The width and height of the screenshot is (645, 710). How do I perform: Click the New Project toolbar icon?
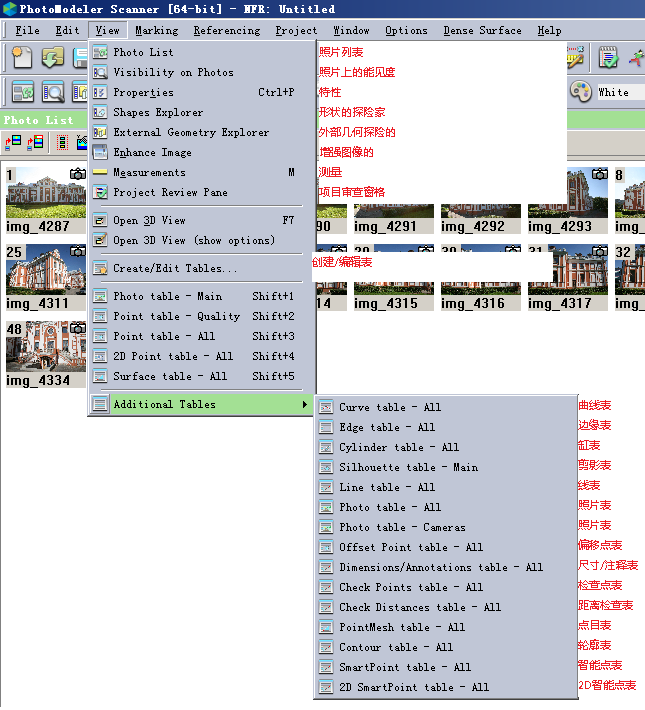[22, 58]
